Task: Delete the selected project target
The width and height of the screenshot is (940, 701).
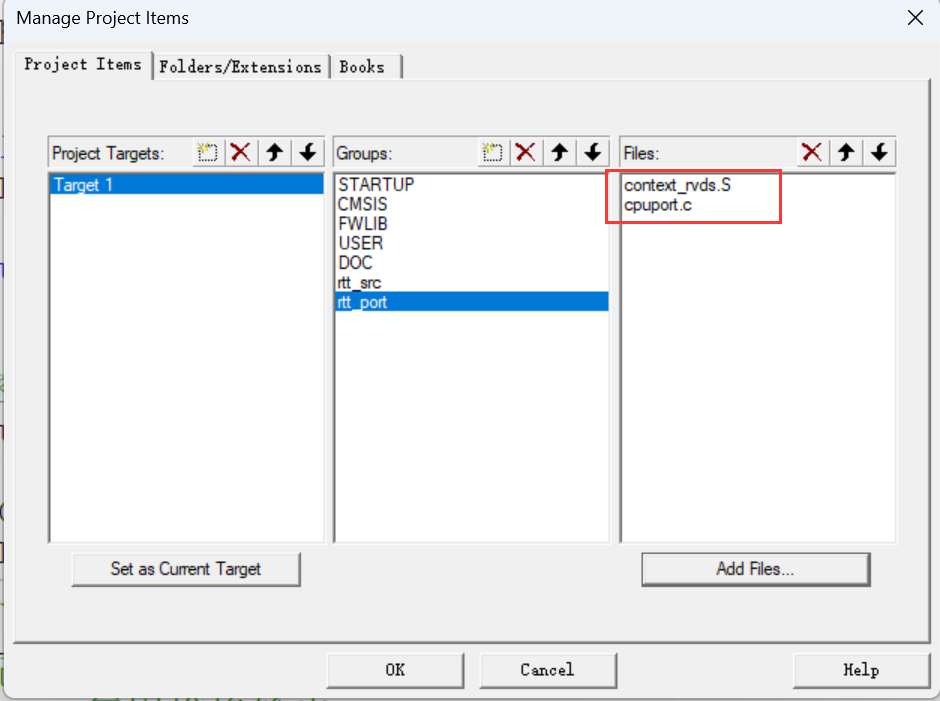Action: click(241, 152)
